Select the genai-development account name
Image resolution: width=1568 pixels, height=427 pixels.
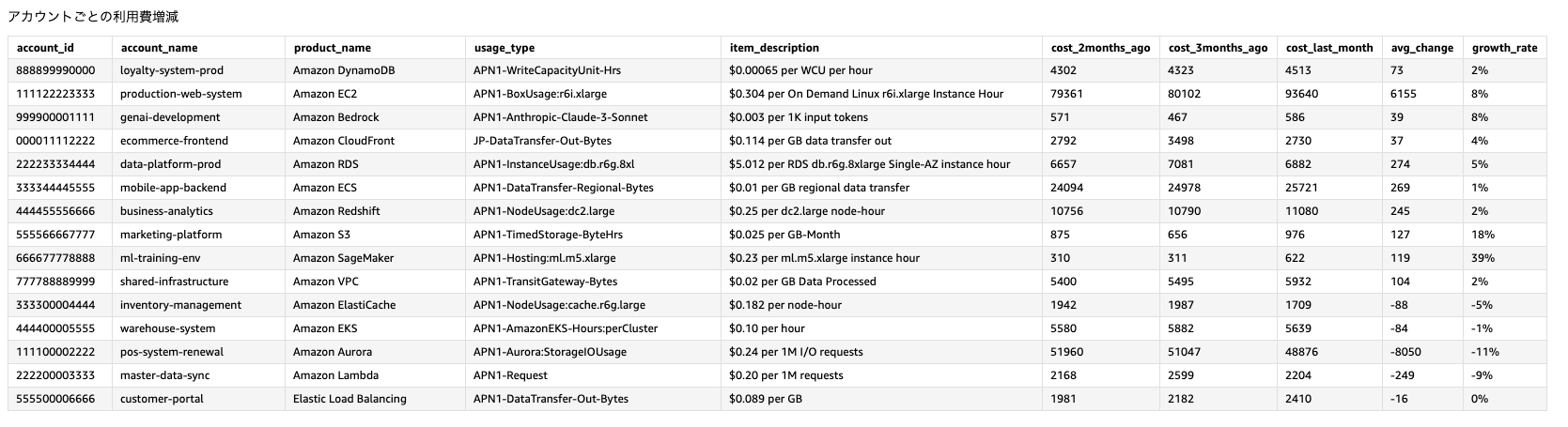pyautogui.click(x=170, y=117)
